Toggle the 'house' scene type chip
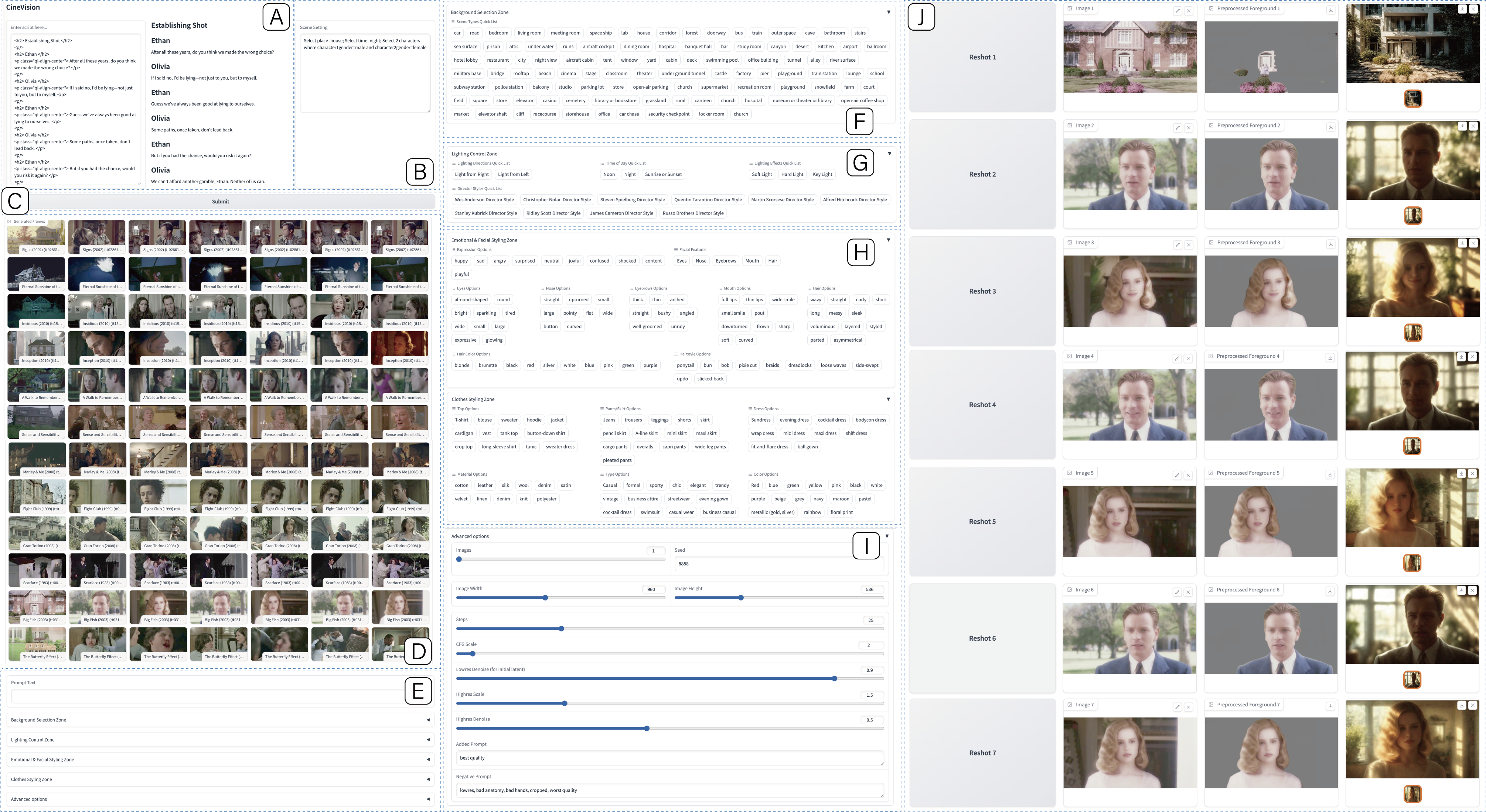Viewport: 1486px width, 812px height. coord(643,33)
